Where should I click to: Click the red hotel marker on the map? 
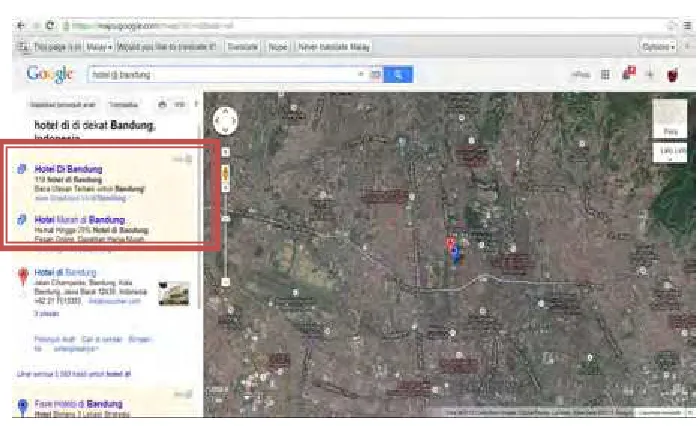(450, 244)
